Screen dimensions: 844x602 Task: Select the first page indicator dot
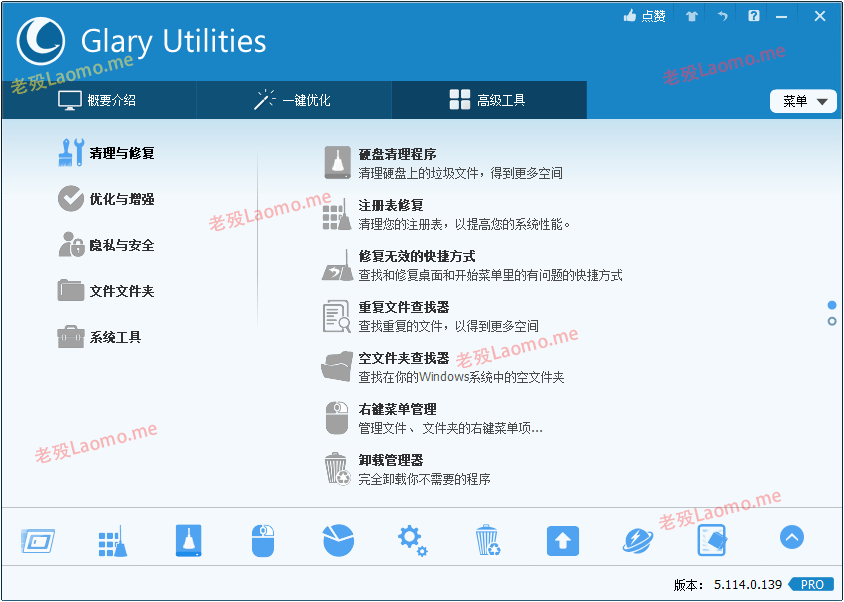[x=832, y=305]
